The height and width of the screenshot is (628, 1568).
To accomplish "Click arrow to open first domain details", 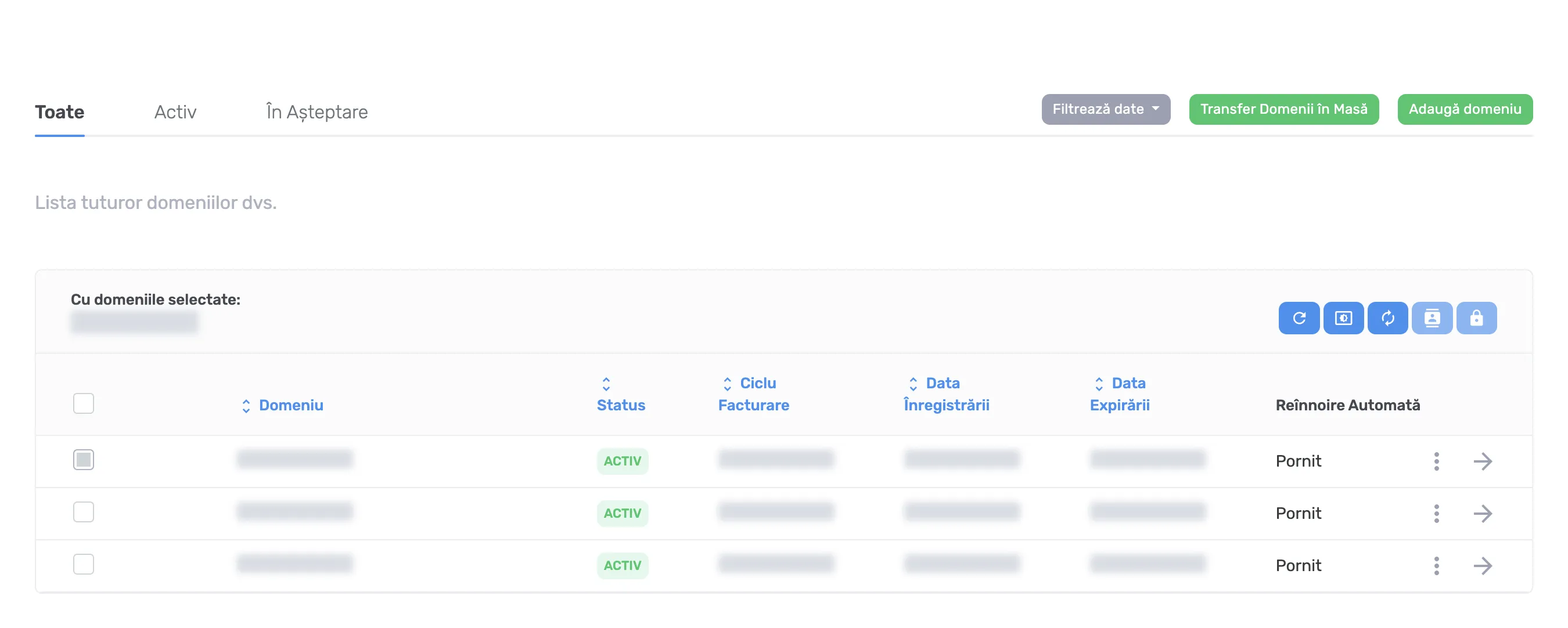I will tap(1482, 461).
